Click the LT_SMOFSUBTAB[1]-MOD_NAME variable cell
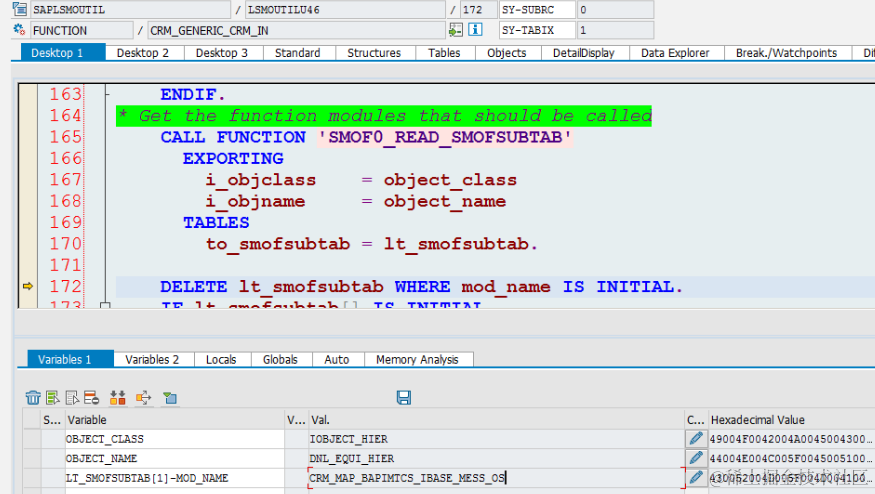The width and height of the screenshot is (875, 494). coord(174,478)
